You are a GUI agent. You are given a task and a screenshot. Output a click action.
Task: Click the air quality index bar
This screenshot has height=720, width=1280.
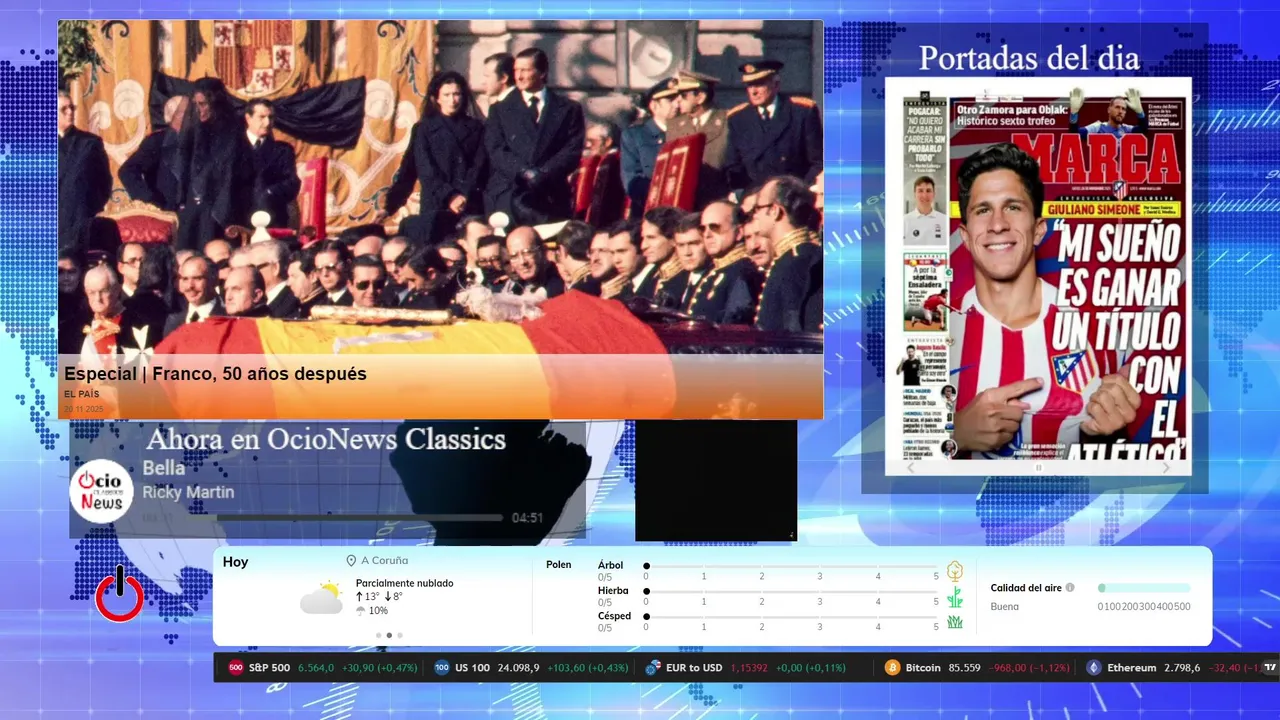[1144, 588]
